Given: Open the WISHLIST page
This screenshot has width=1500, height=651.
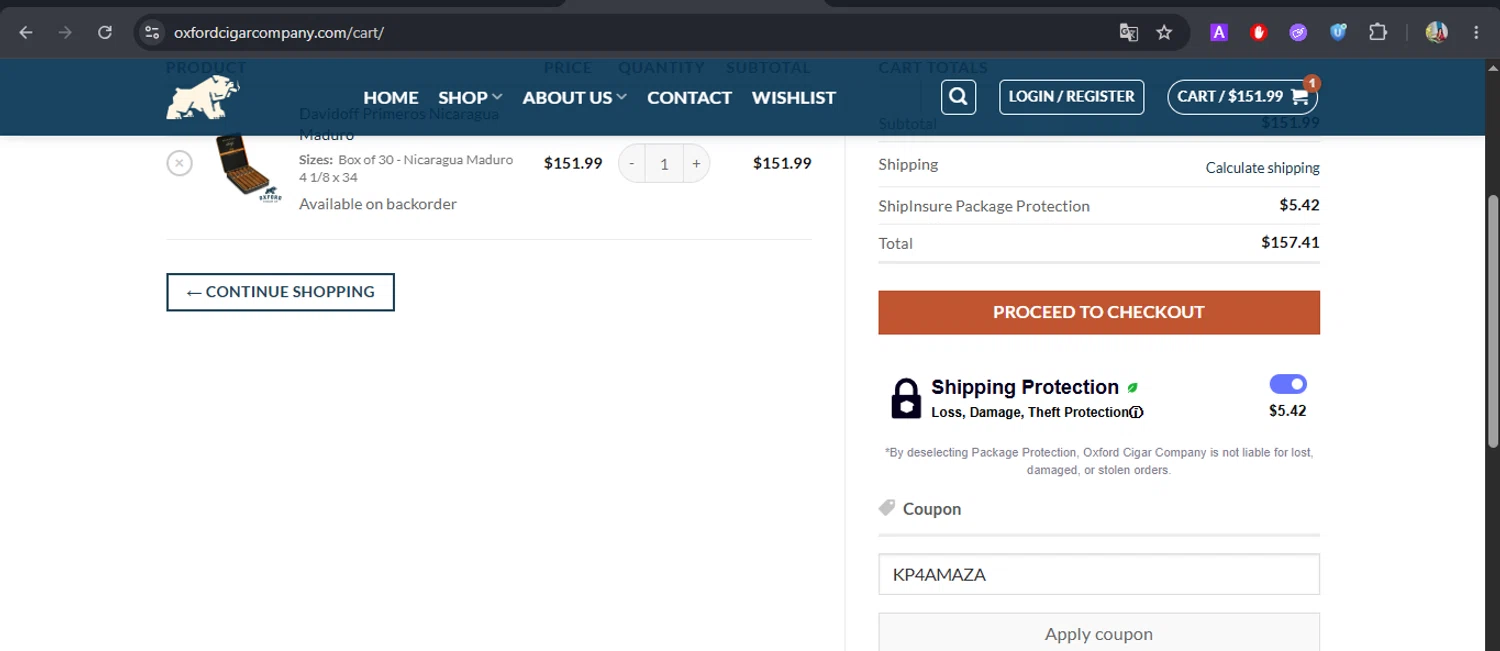Looking at the screenshot, I should coord(794,97).
